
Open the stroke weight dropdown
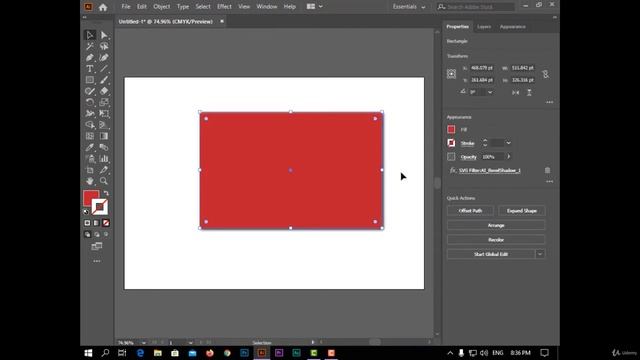508,143
